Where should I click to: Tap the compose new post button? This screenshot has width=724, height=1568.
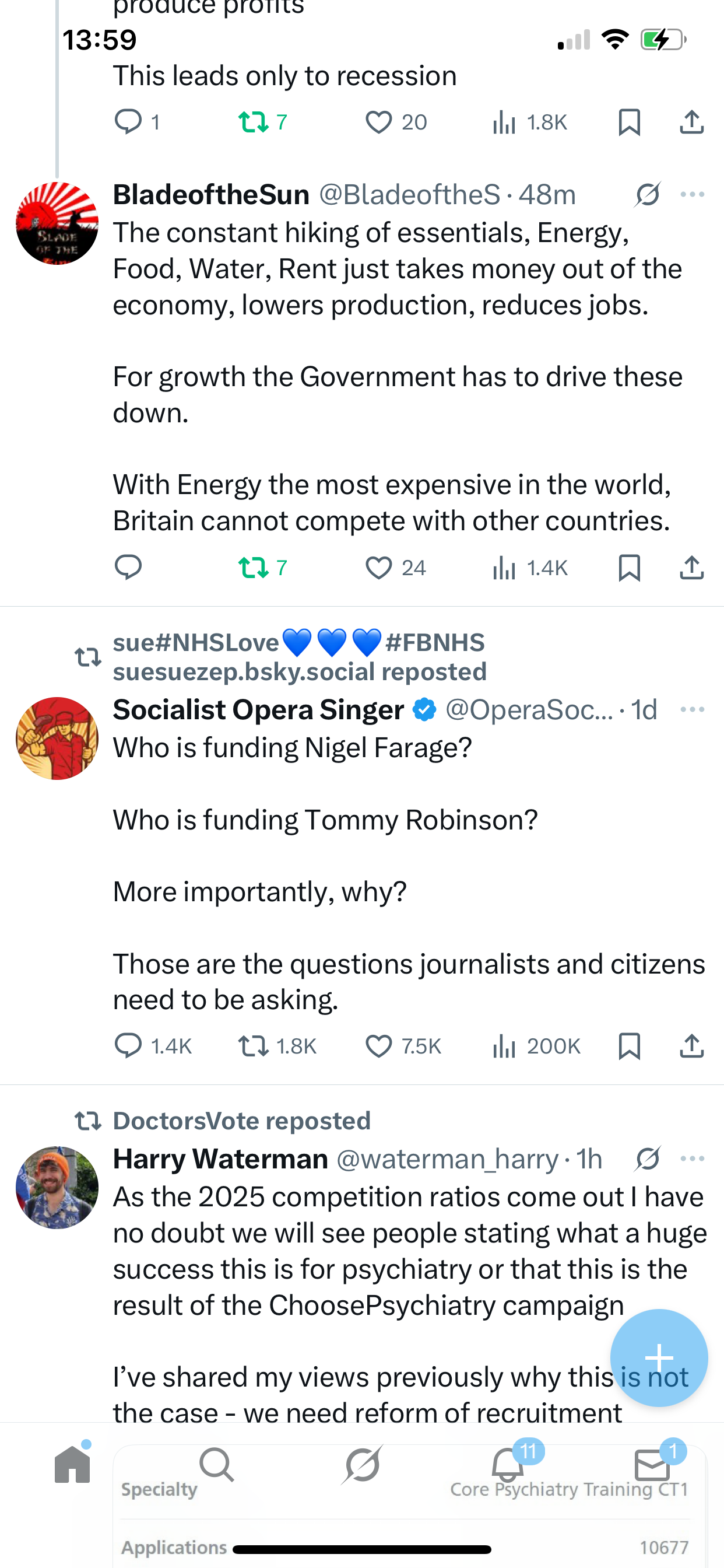[659, 1358]
